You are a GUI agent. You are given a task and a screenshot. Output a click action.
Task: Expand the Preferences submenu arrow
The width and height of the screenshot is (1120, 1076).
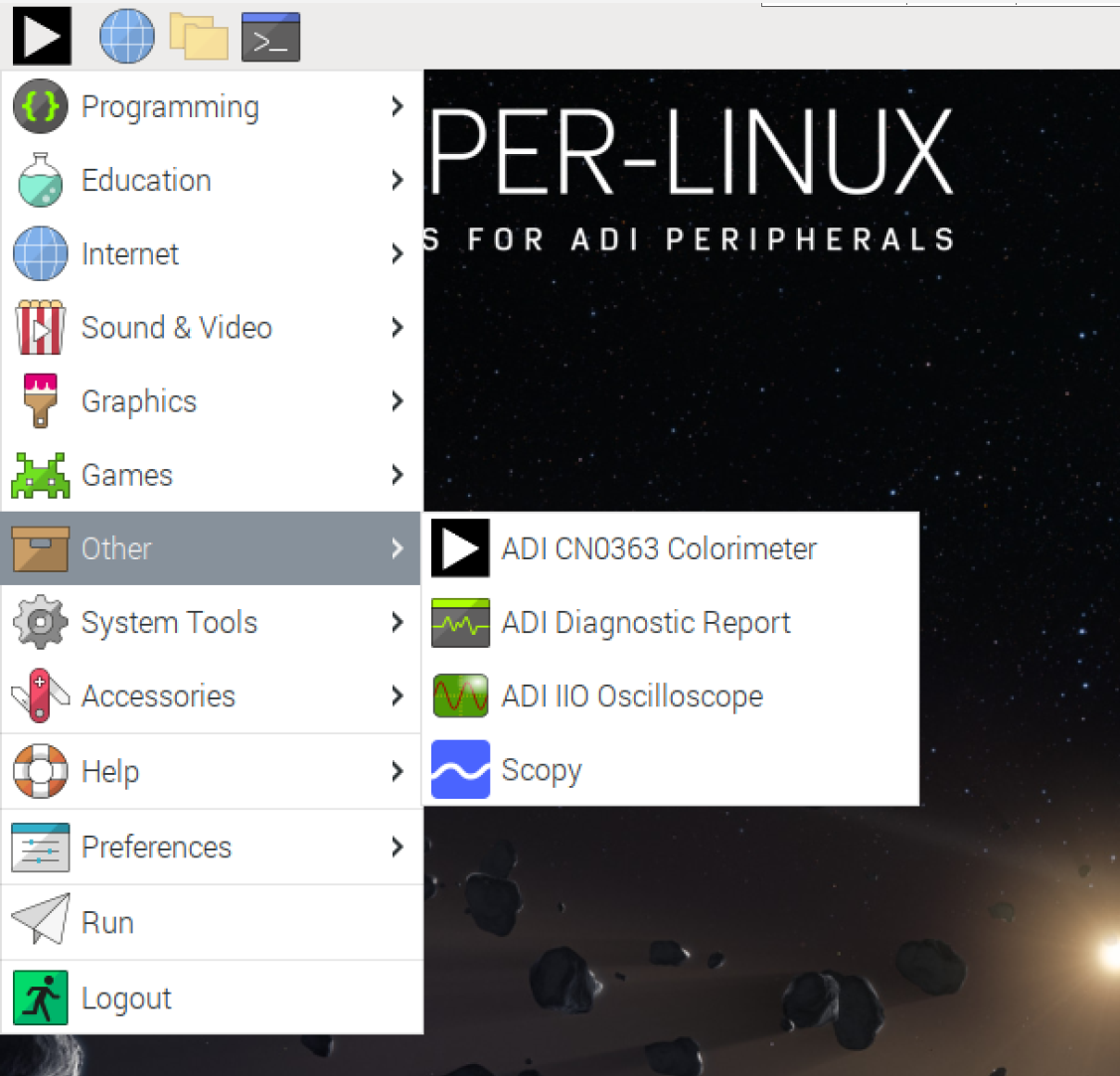398,846
